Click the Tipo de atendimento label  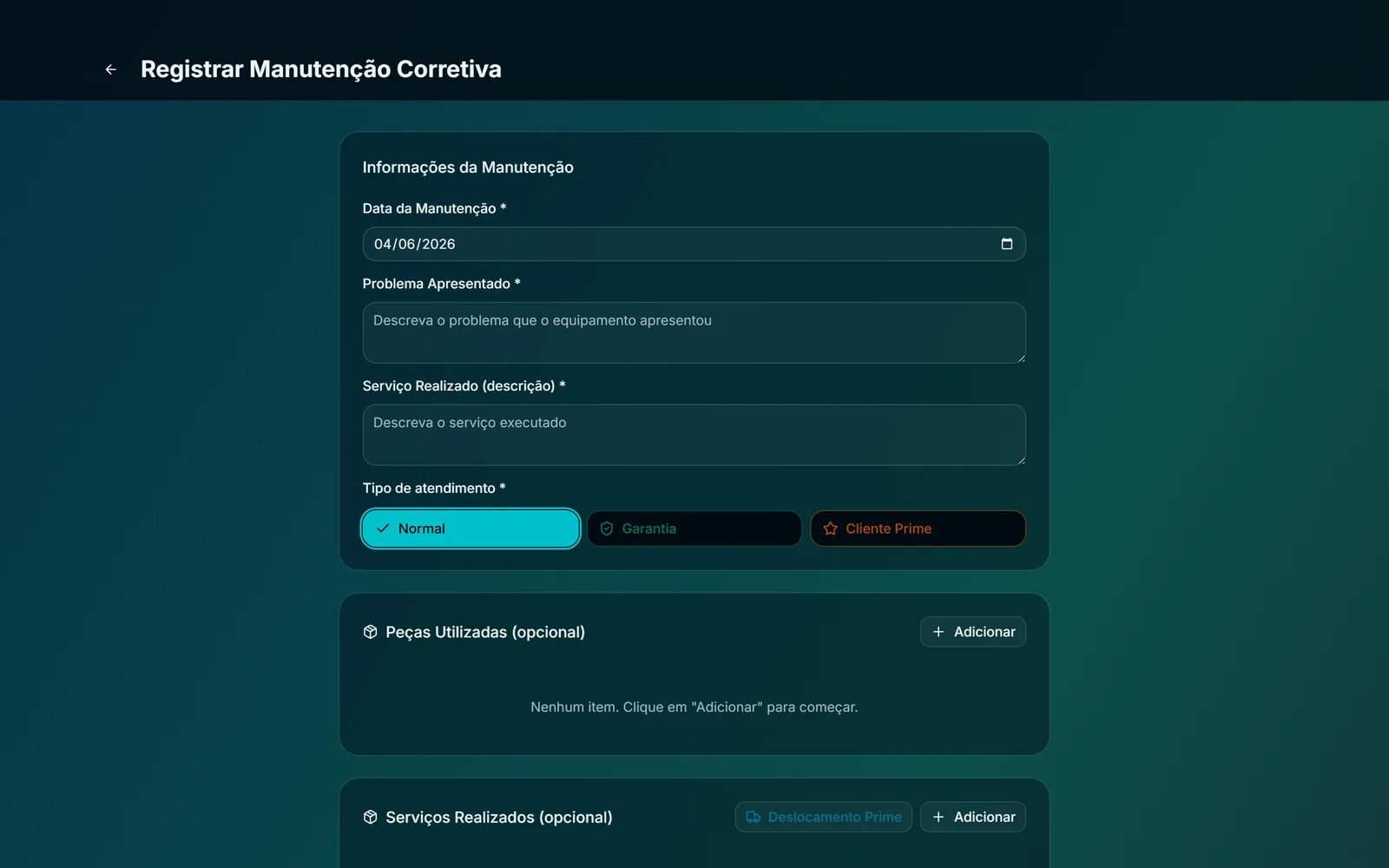434,488
